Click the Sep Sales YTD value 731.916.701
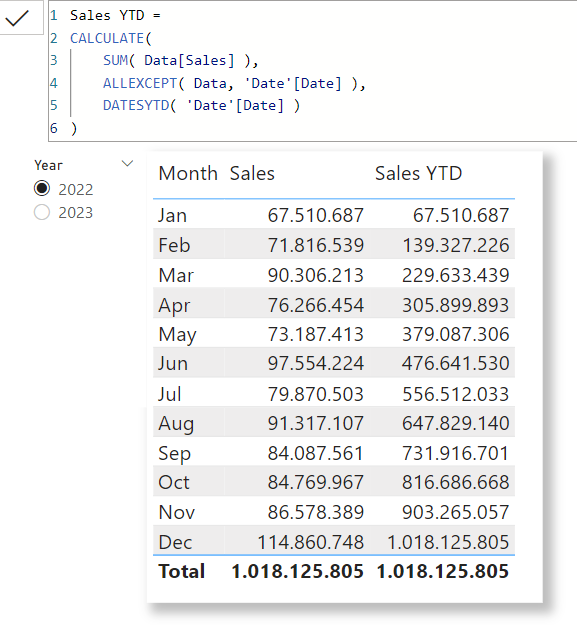The width and height of the screenshot is (577, 627). tap(455, 453)
